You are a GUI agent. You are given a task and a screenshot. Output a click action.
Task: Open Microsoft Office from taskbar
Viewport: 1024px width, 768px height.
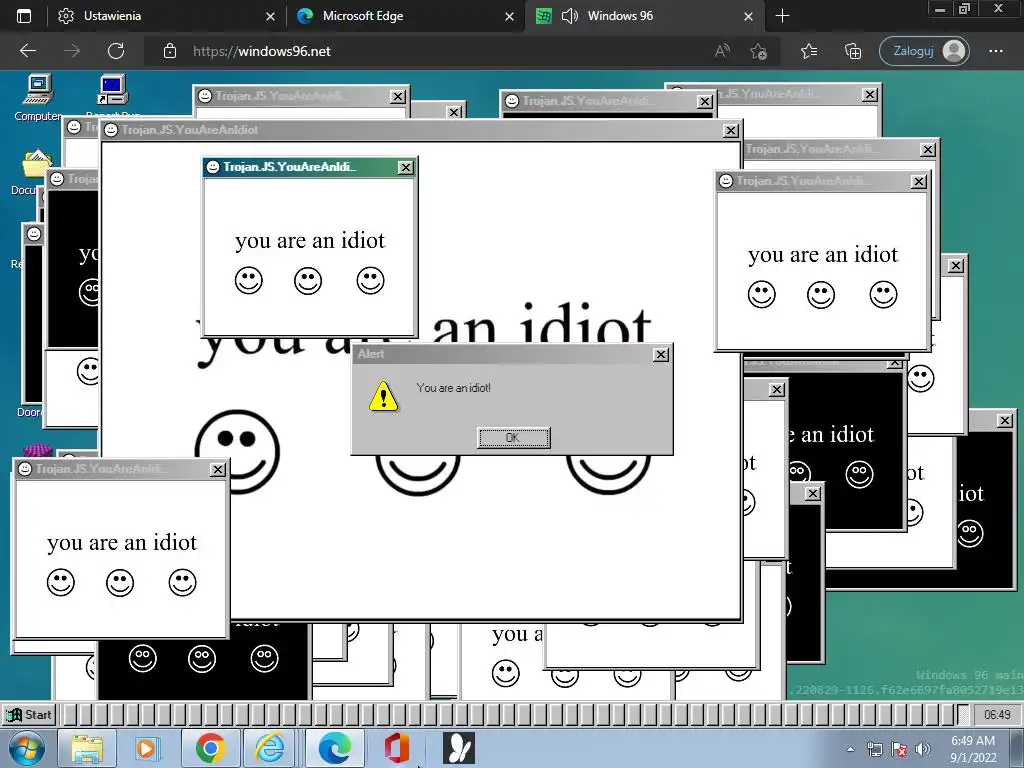tap(396, 748)
